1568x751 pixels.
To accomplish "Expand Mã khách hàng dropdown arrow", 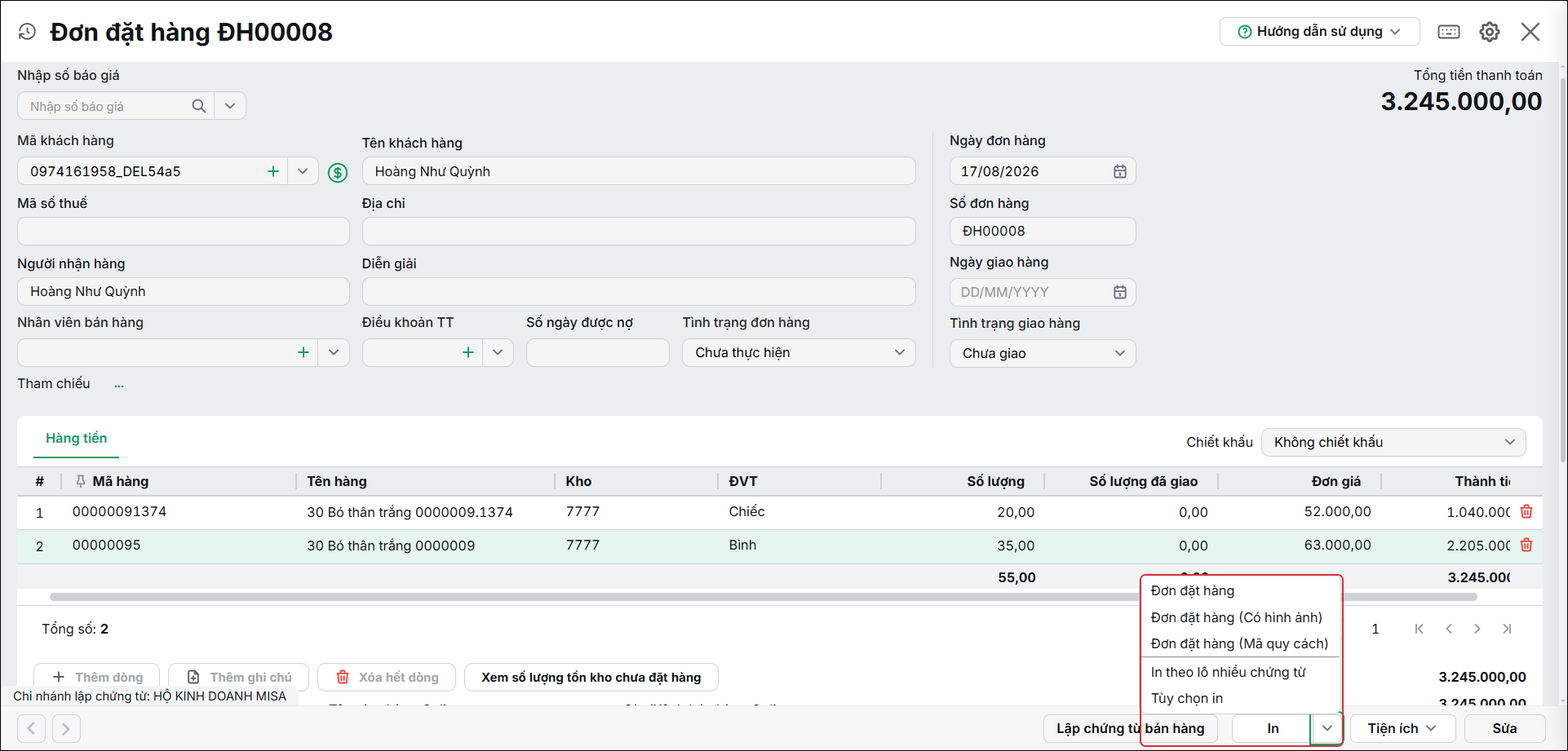I will pyautogui.click(x=303, y=171).
